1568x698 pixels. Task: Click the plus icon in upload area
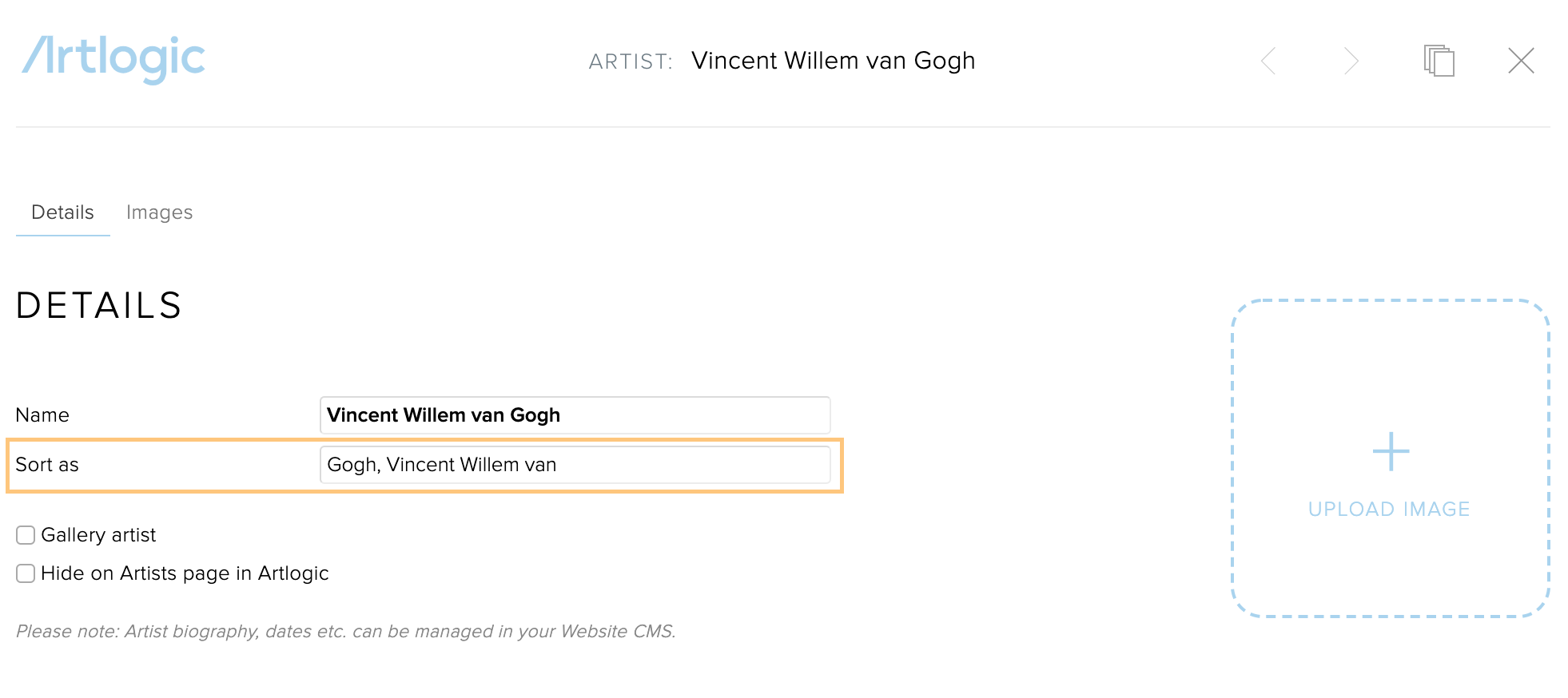point(1391,451)
